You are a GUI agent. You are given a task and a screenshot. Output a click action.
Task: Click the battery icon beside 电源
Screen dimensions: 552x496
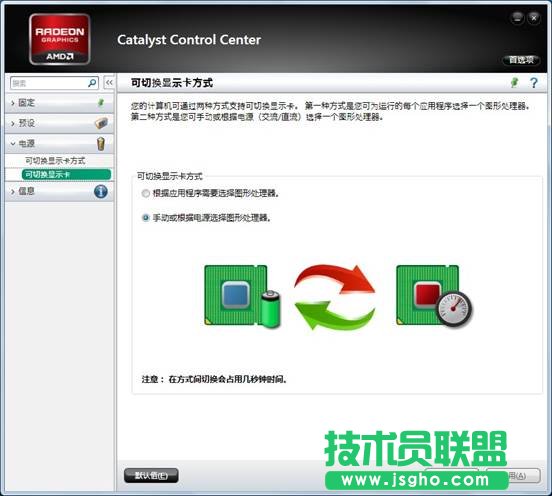pos(101,144)
